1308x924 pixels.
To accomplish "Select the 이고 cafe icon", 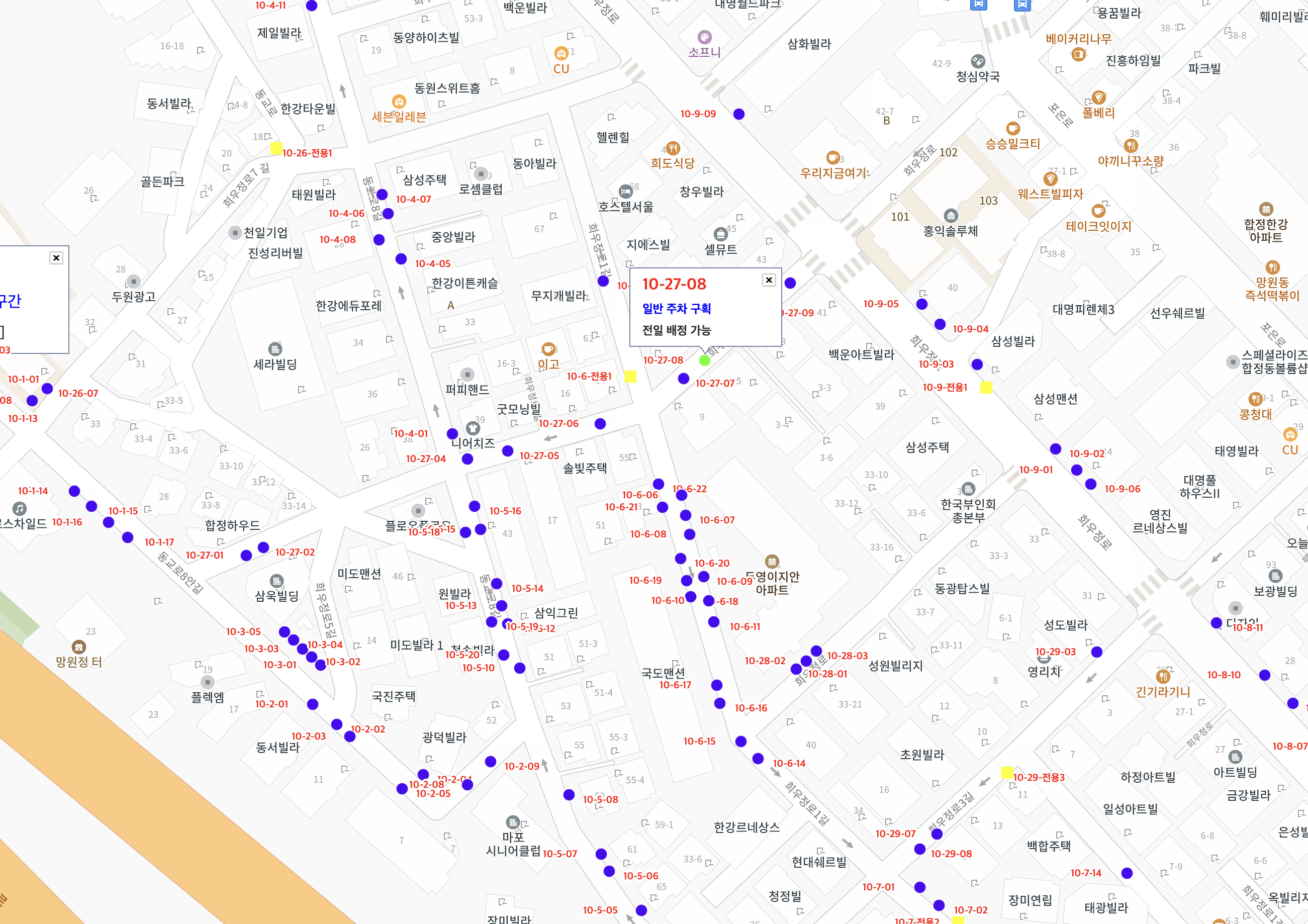I will tap(548, 348).
